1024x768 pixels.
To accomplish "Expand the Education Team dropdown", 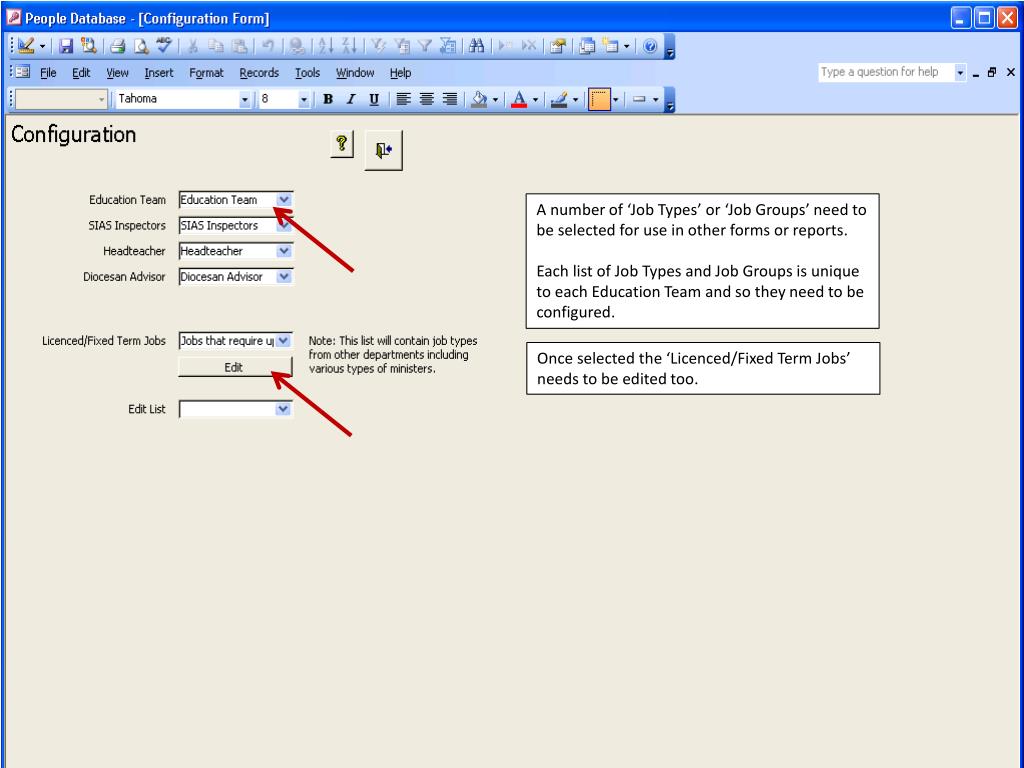I will pos(283,200).
